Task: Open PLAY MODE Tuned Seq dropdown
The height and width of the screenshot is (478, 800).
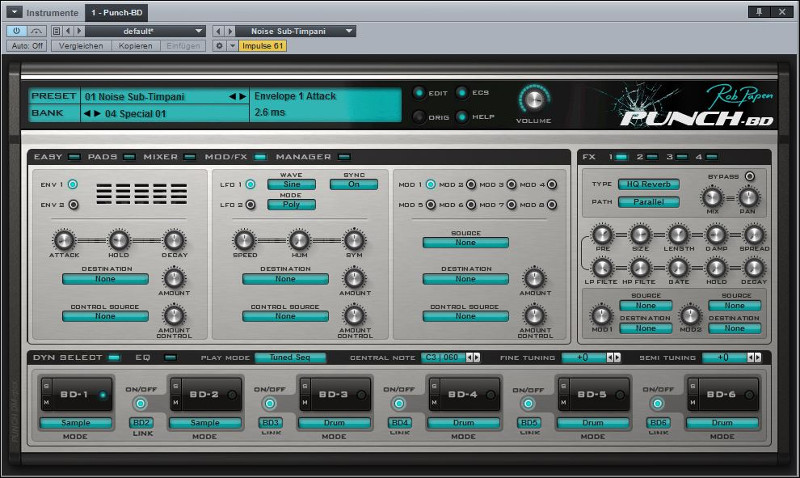Action: click(290, 358)
